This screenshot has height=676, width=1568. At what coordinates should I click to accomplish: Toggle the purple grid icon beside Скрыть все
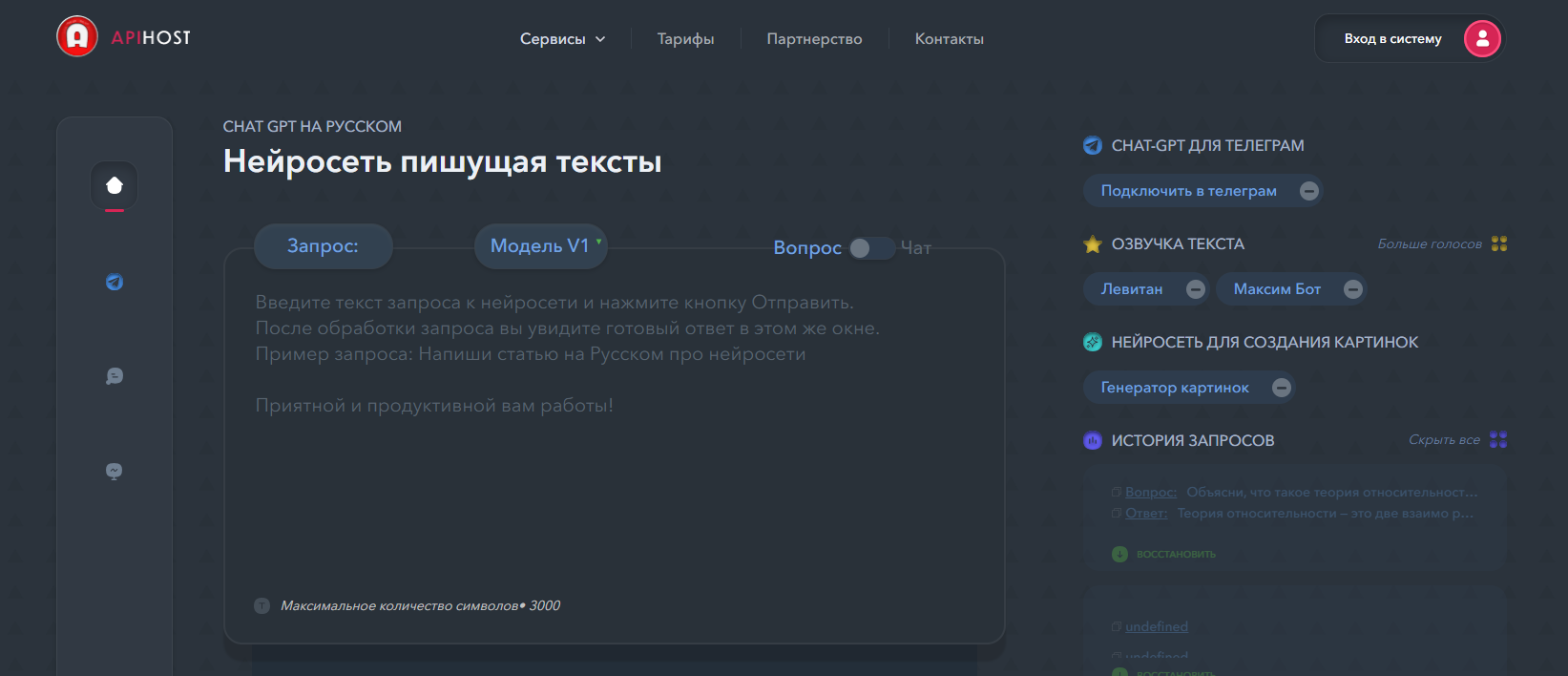tap(1498, 440)
